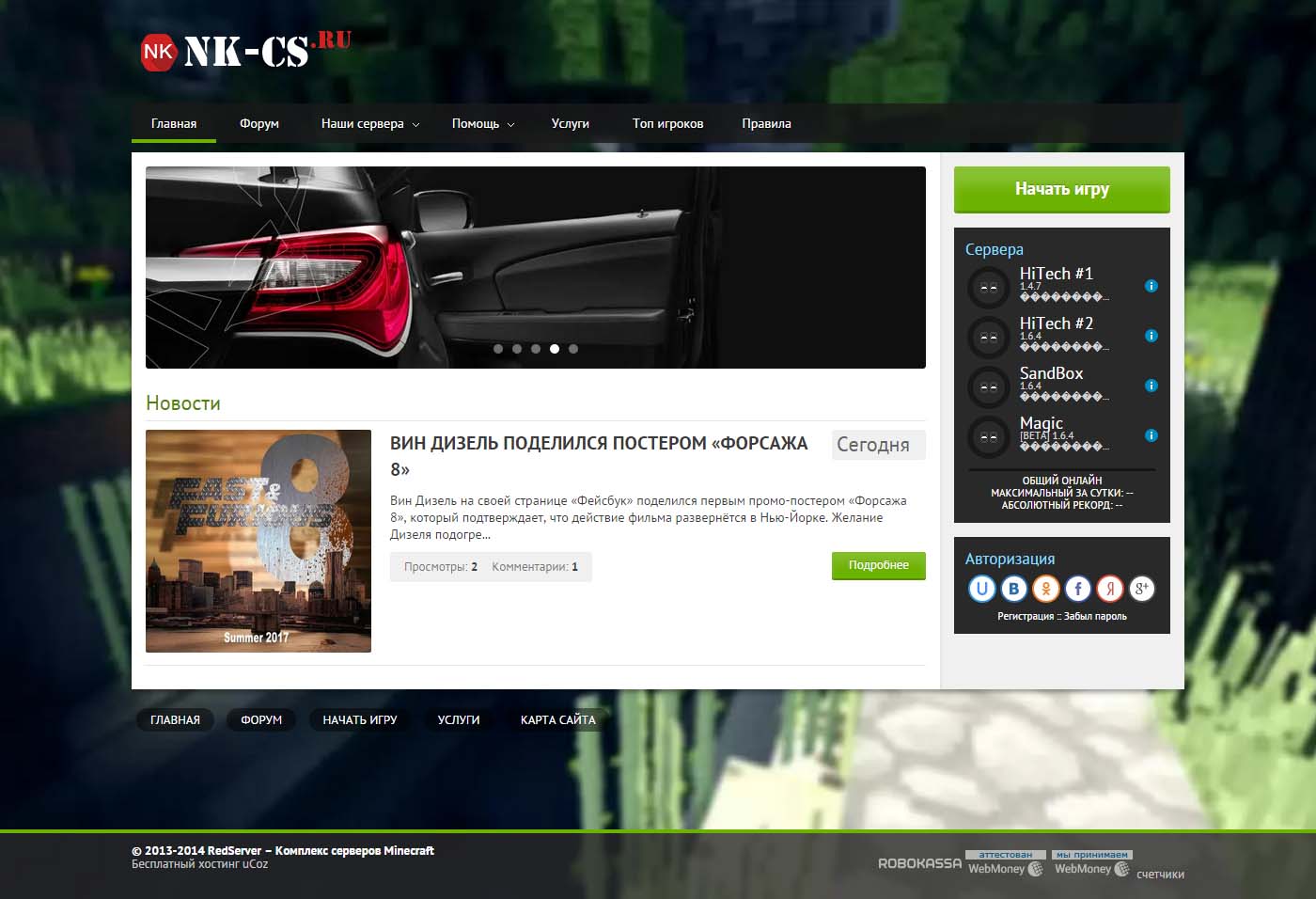Log in with Facebook icon
This screenshot has height=899, width=1316.
coord(1078,589)
